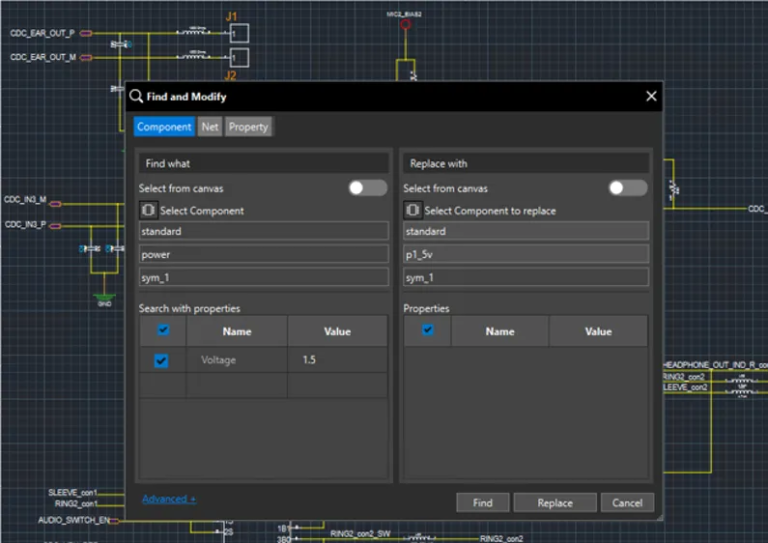Click the 'power' cell field in Find what
The height and width of the screenshot is (543, 768).
click(263, 254)
